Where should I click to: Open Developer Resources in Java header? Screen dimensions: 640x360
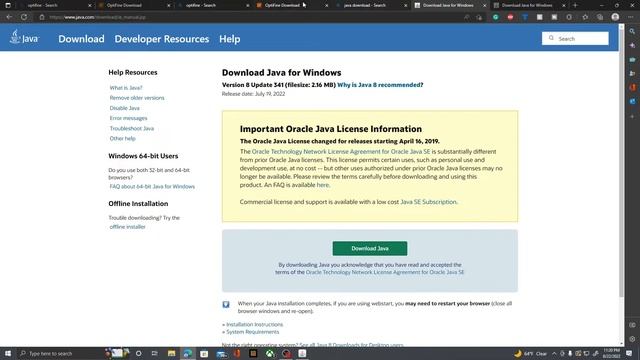pos(162,39)
